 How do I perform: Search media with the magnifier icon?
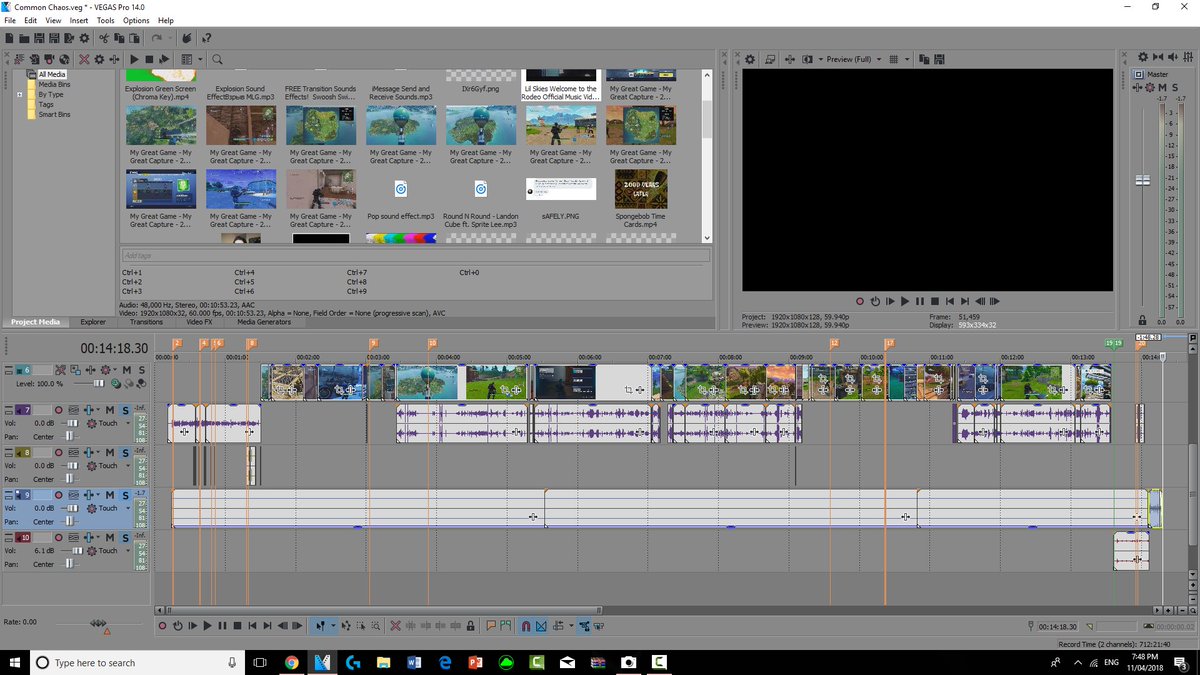pos(217,59)
